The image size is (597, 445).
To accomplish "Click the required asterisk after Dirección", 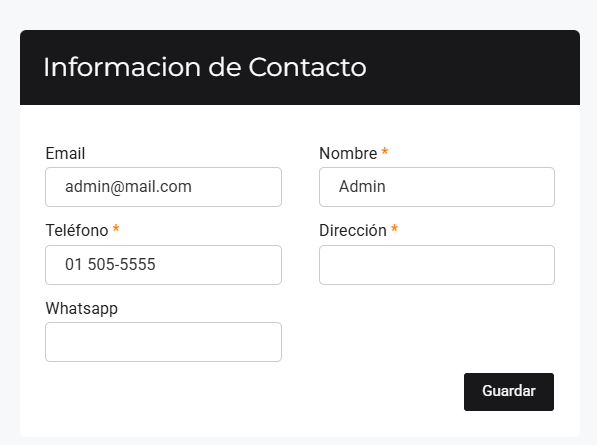I will pyautogui.click(x=394, y=229).
